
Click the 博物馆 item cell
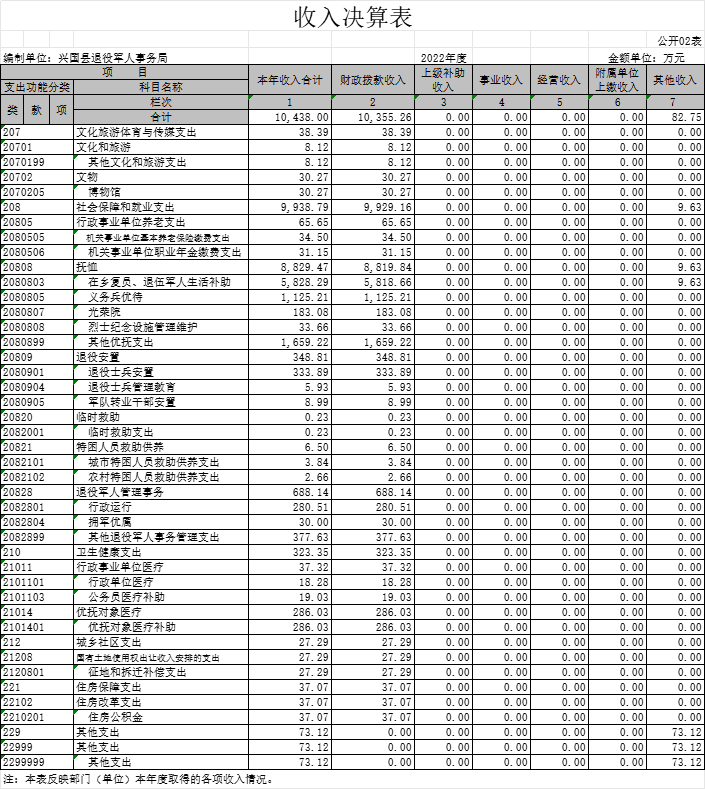(x=108, y=192)
